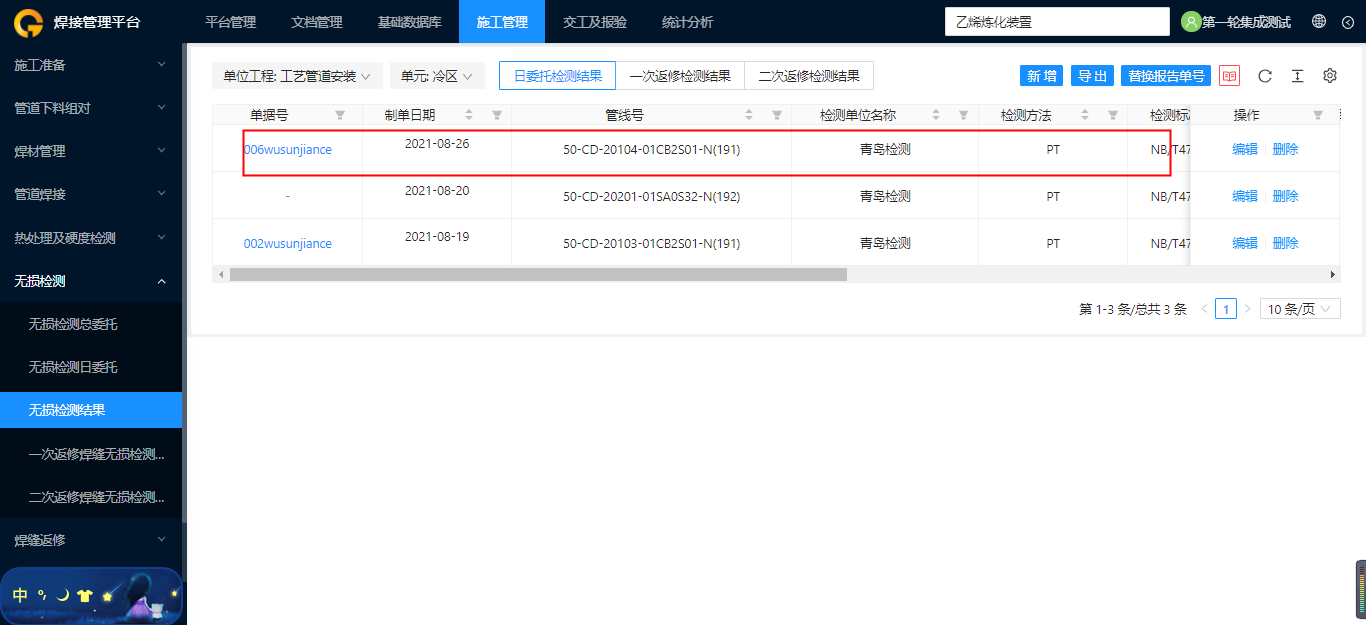Open 统计分析 top menu

(687, 22)
